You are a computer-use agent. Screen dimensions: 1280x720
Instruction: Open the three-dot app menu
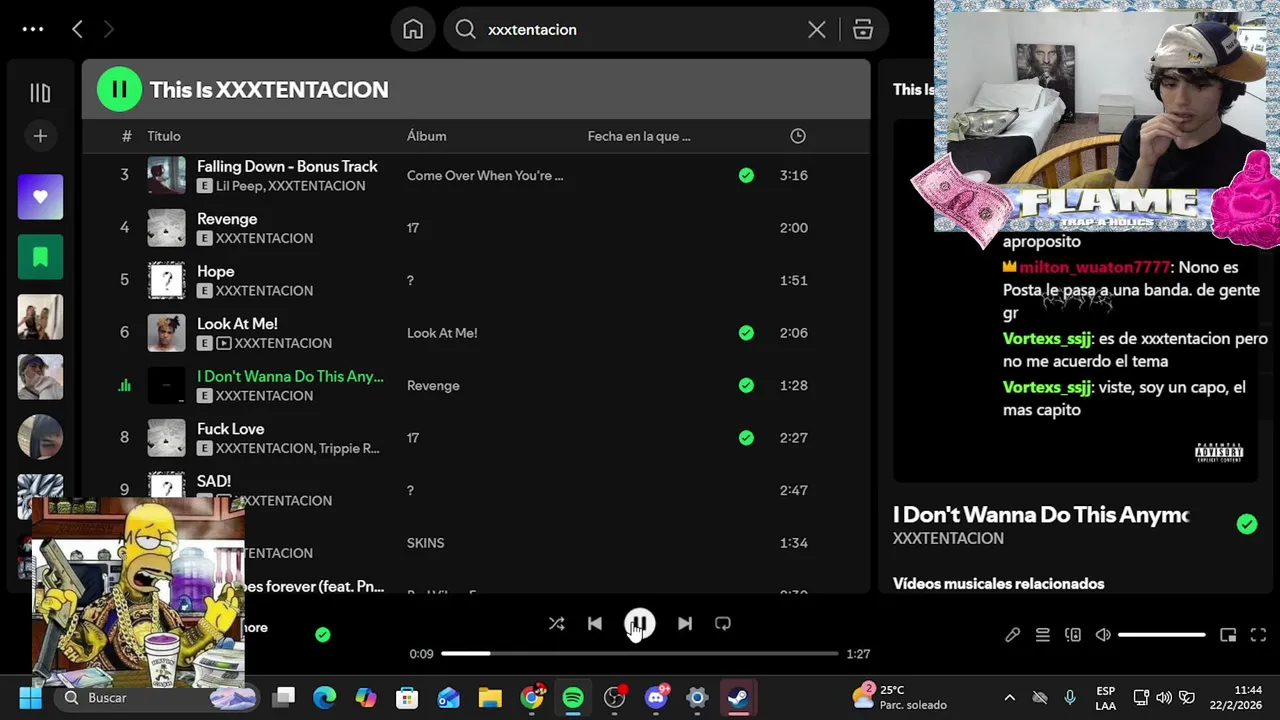[x=33, y=30]
